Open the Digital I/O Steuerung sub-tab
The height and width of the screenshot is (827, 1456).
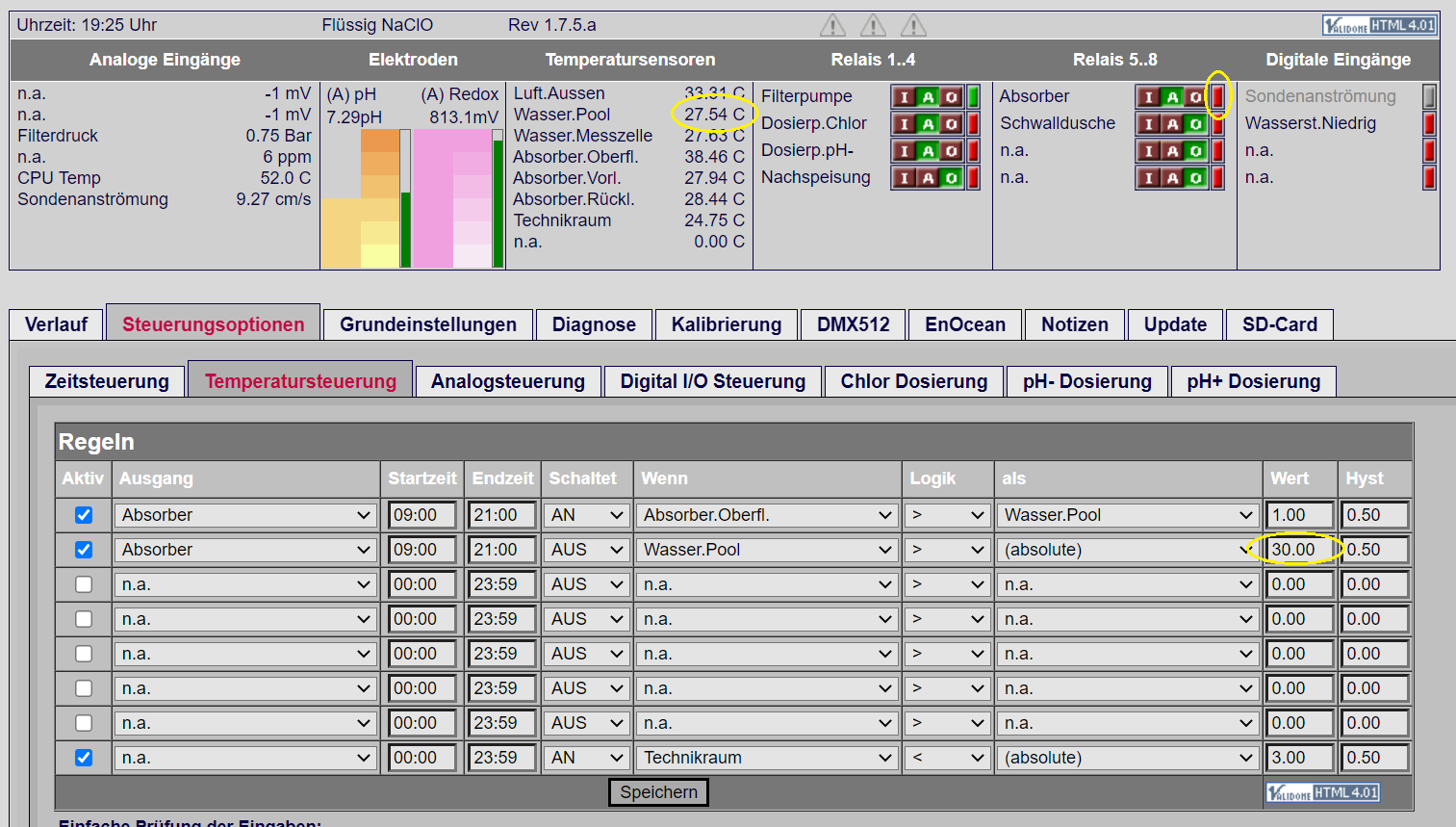point(713,381)
